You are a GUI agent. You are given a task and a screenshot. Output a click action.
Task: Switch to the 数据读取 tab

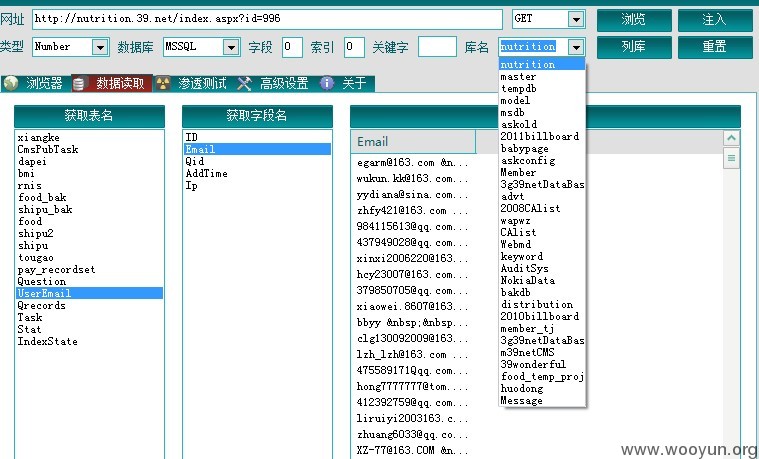pos(112,83)
